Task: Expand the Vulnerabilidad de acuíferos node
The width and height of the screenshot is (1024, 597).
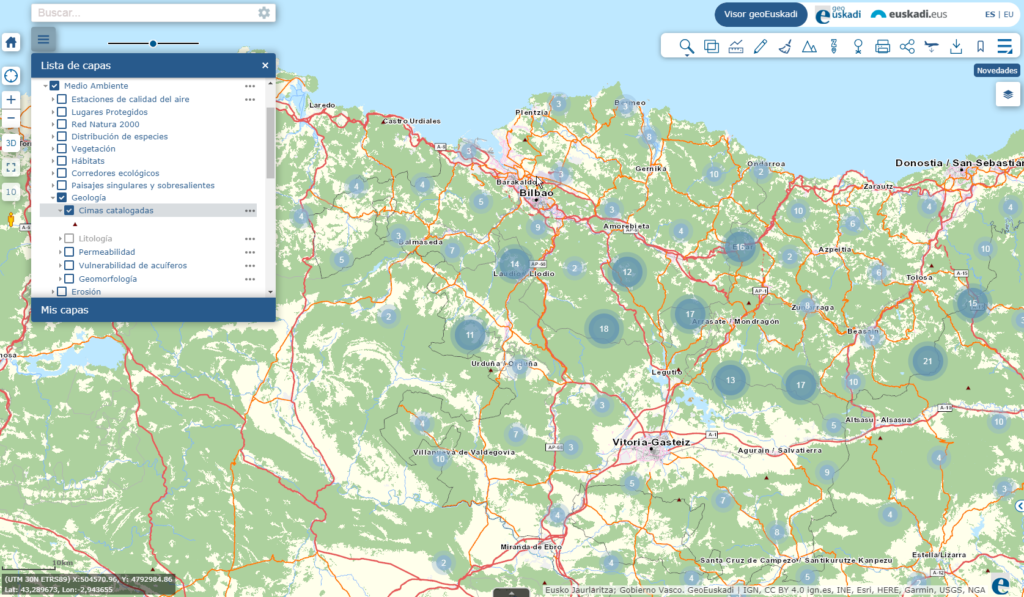Action: coord(60,265)
